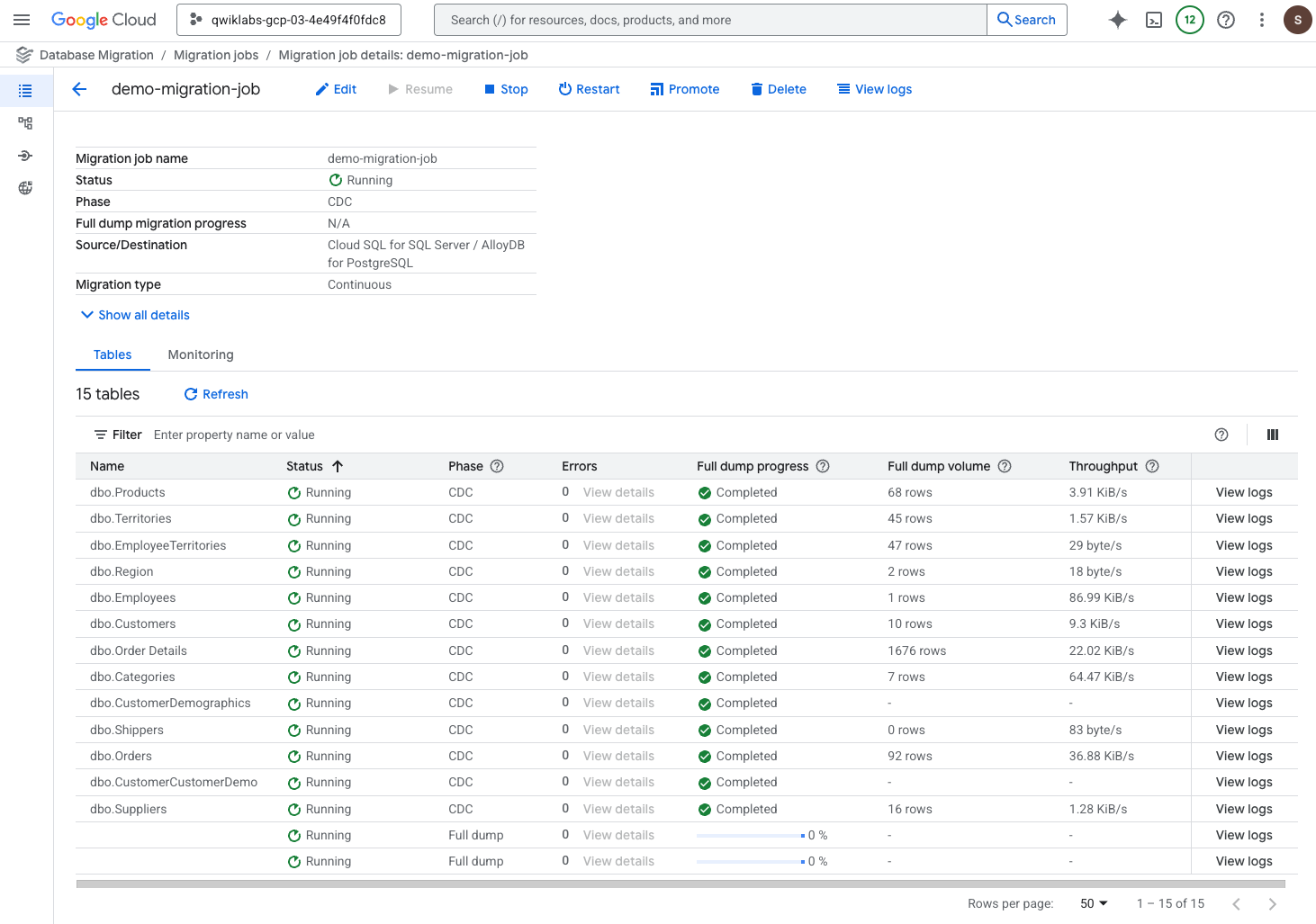Select dbo.Customers table name
This screenshot has width=1316, height=924.
point(132,623)
